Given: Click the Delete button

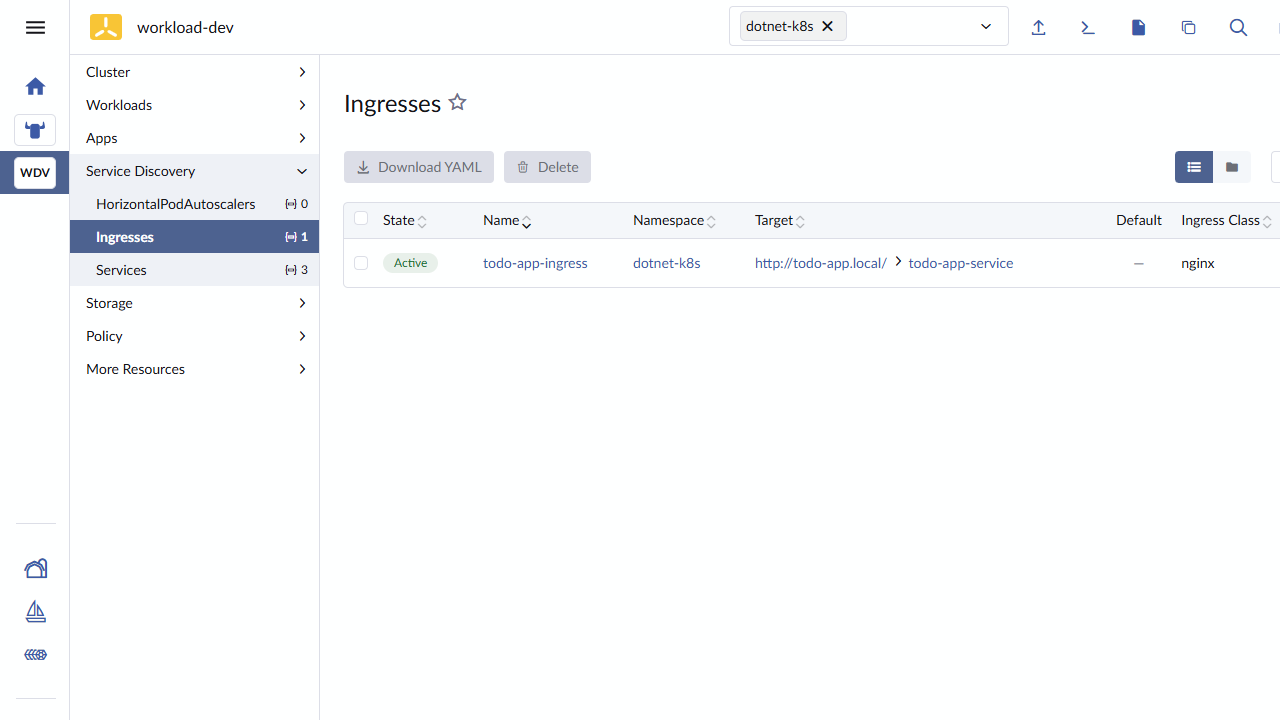Looking at the screenshot, I should coord(547,167).
